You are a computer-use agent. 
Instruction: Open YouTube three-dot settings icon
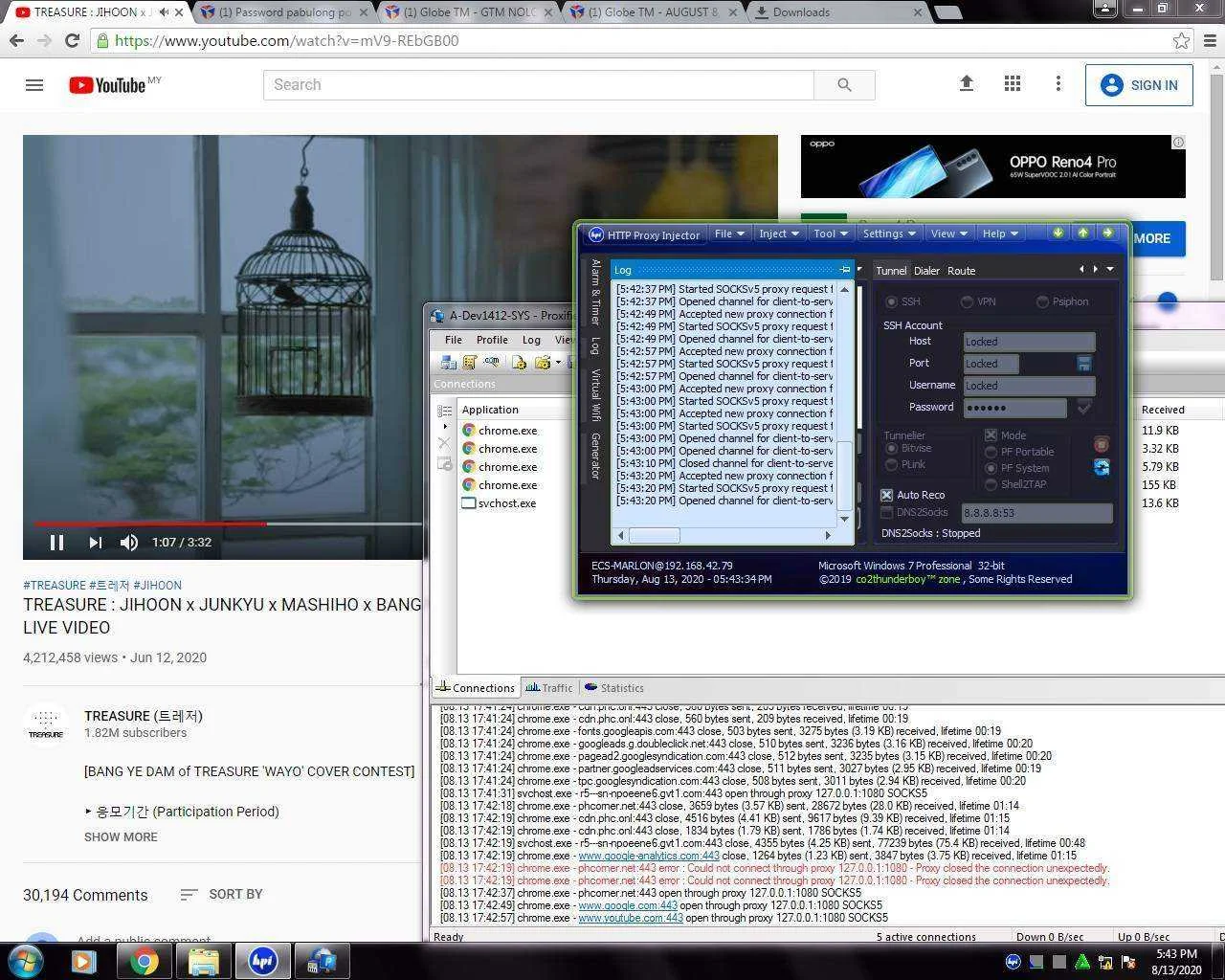[1058, 84]
